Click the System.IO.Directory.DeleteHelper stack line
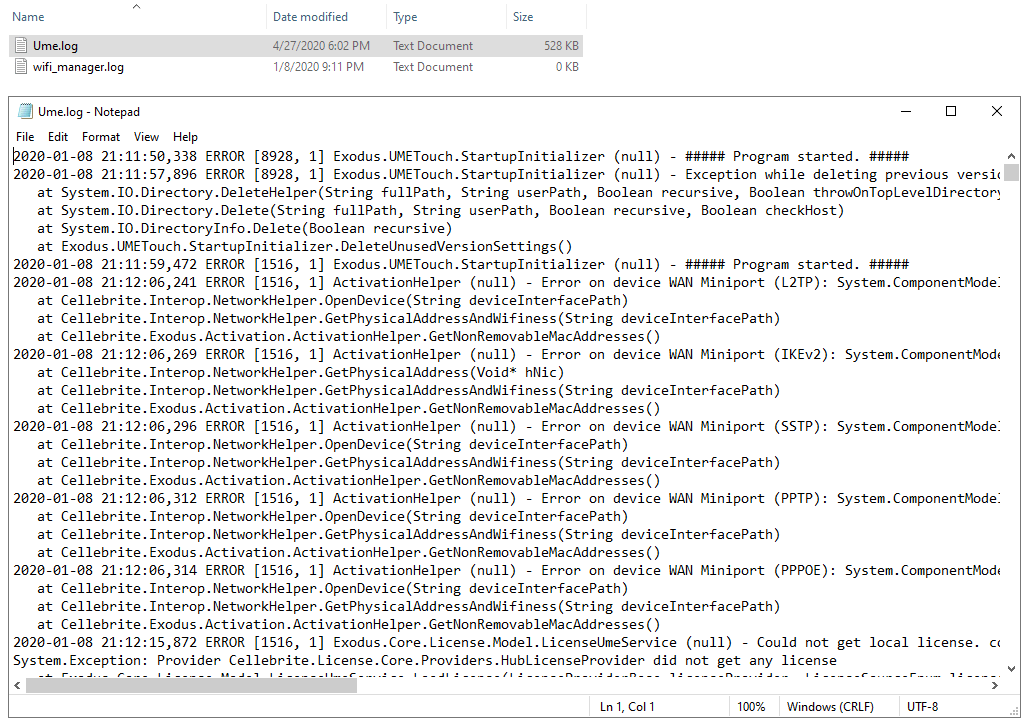Image resolution: width=1028 pixels, height=727 pixels. tap(519, 192)
